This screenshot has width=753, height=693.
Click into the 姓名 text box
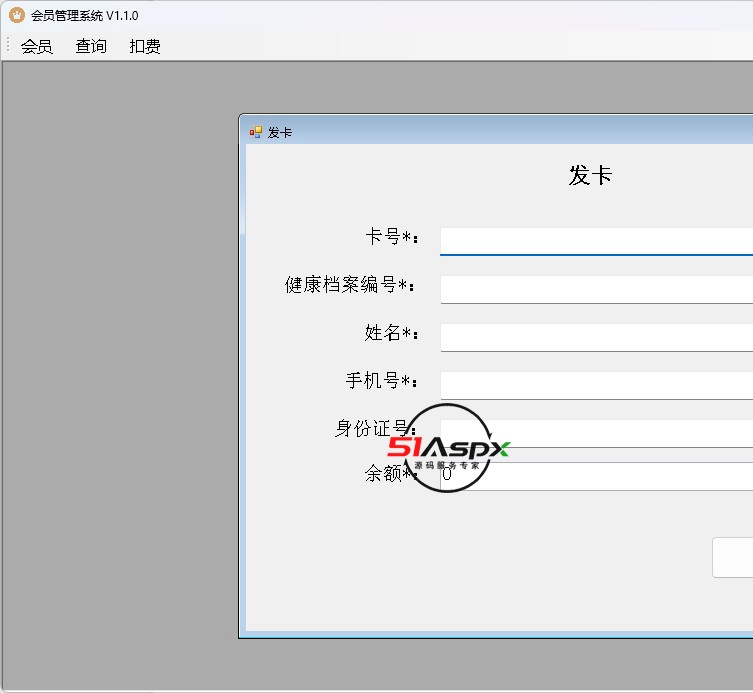pos(596,337)
